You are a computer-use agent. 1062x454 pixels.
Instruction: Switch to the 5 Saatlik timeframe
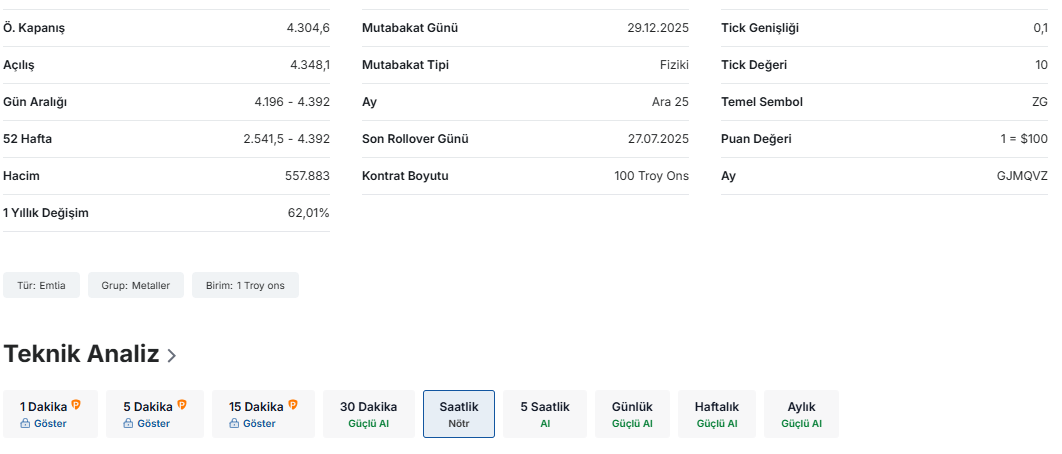545,414
